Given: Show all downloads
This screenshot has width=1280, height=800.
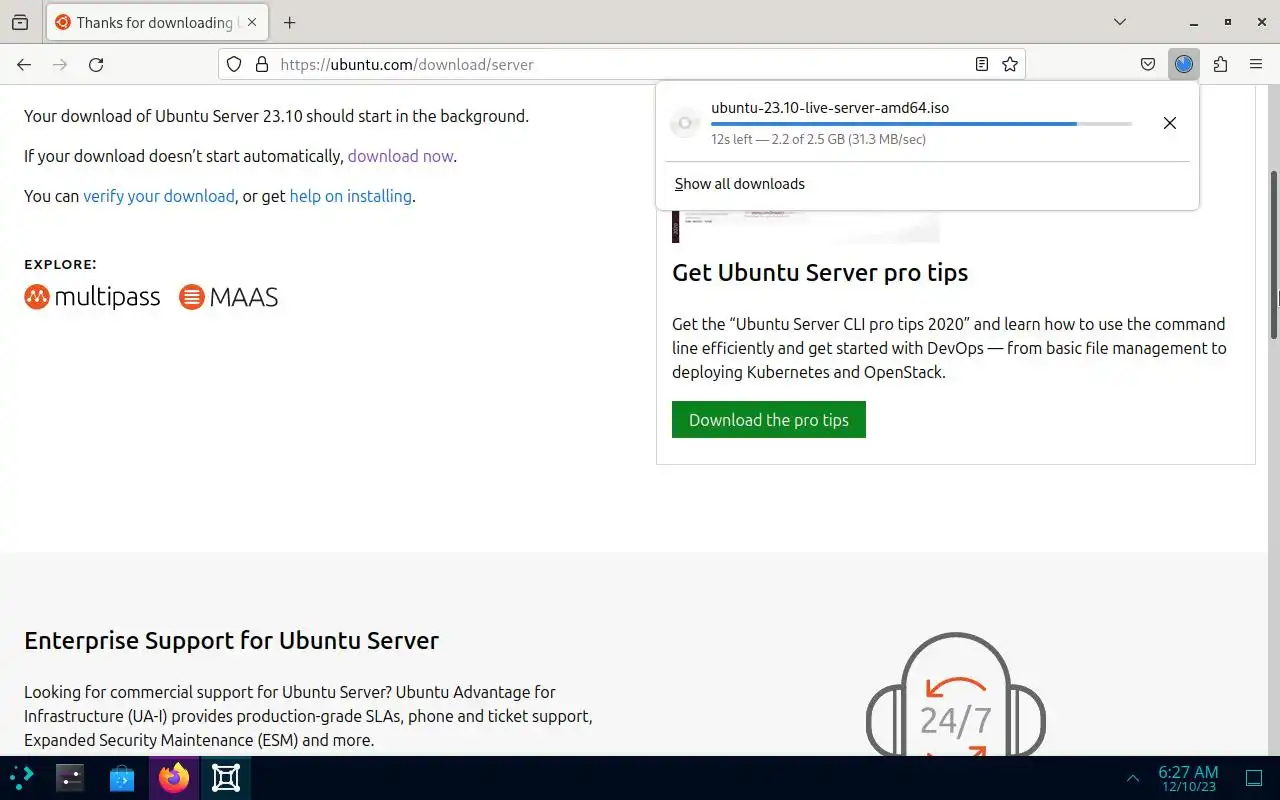Looking at the screenshot, I should click(x=740, y=184).
